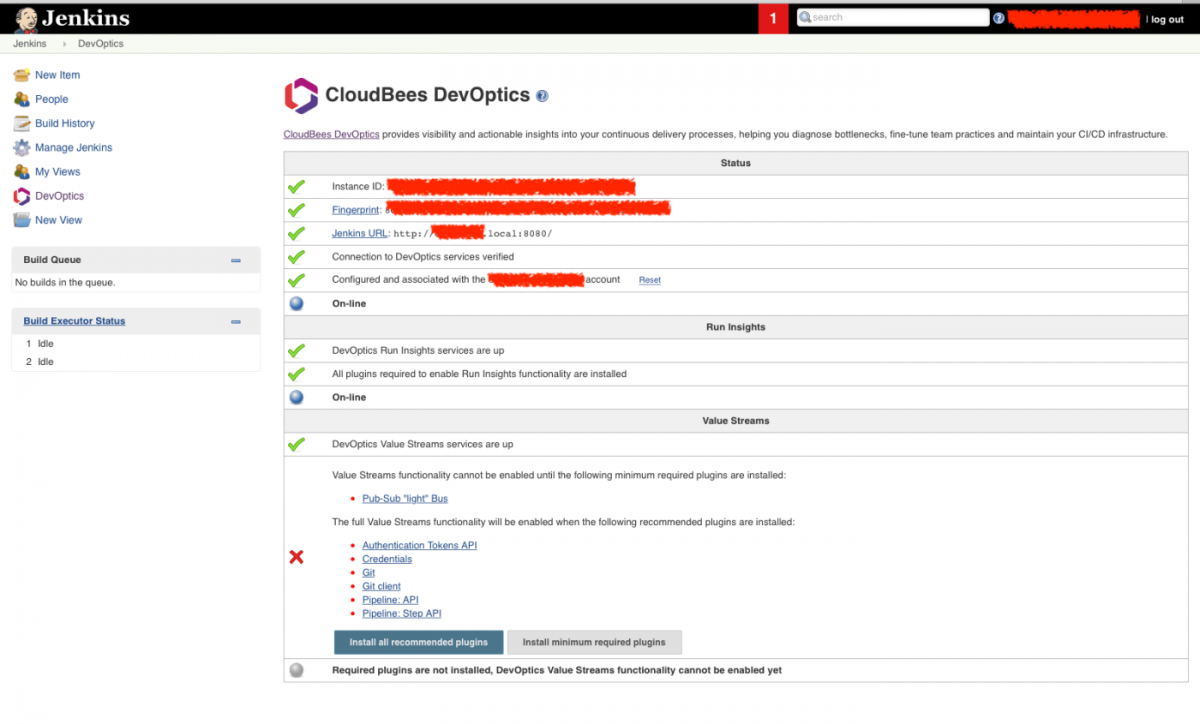Click the Run Insights section header

point(736,327)
